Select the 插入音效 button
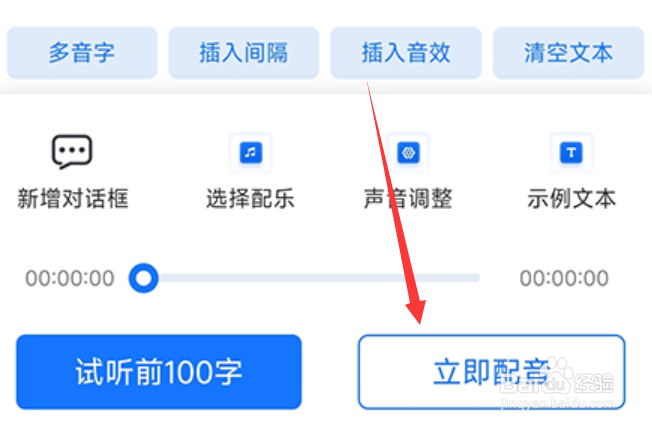The image size is (652, 426). 406,53
